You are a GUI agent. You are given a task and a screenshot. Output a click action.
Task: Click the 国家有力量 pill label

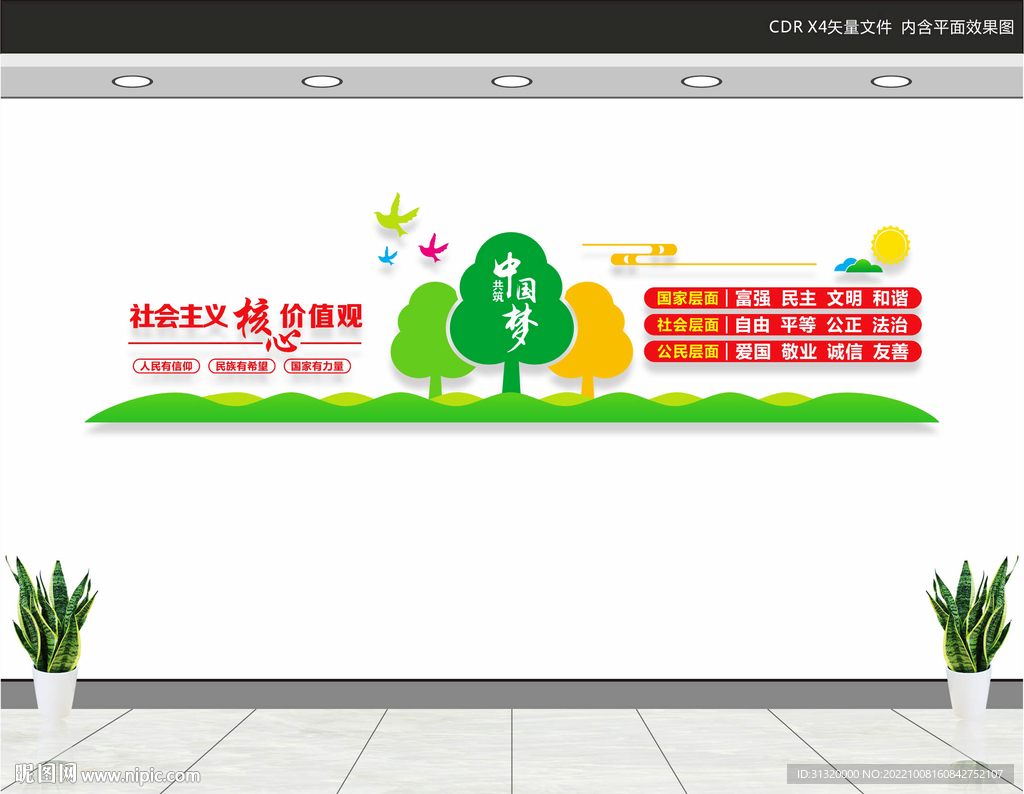(317, 366)
